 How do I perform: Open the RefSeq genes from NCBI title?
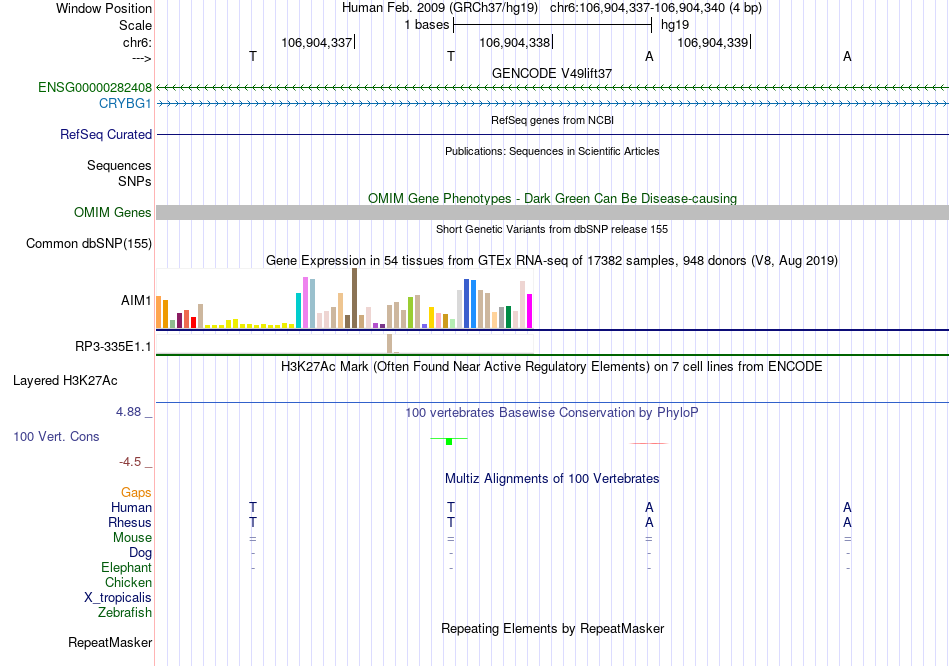click(552, 121)
